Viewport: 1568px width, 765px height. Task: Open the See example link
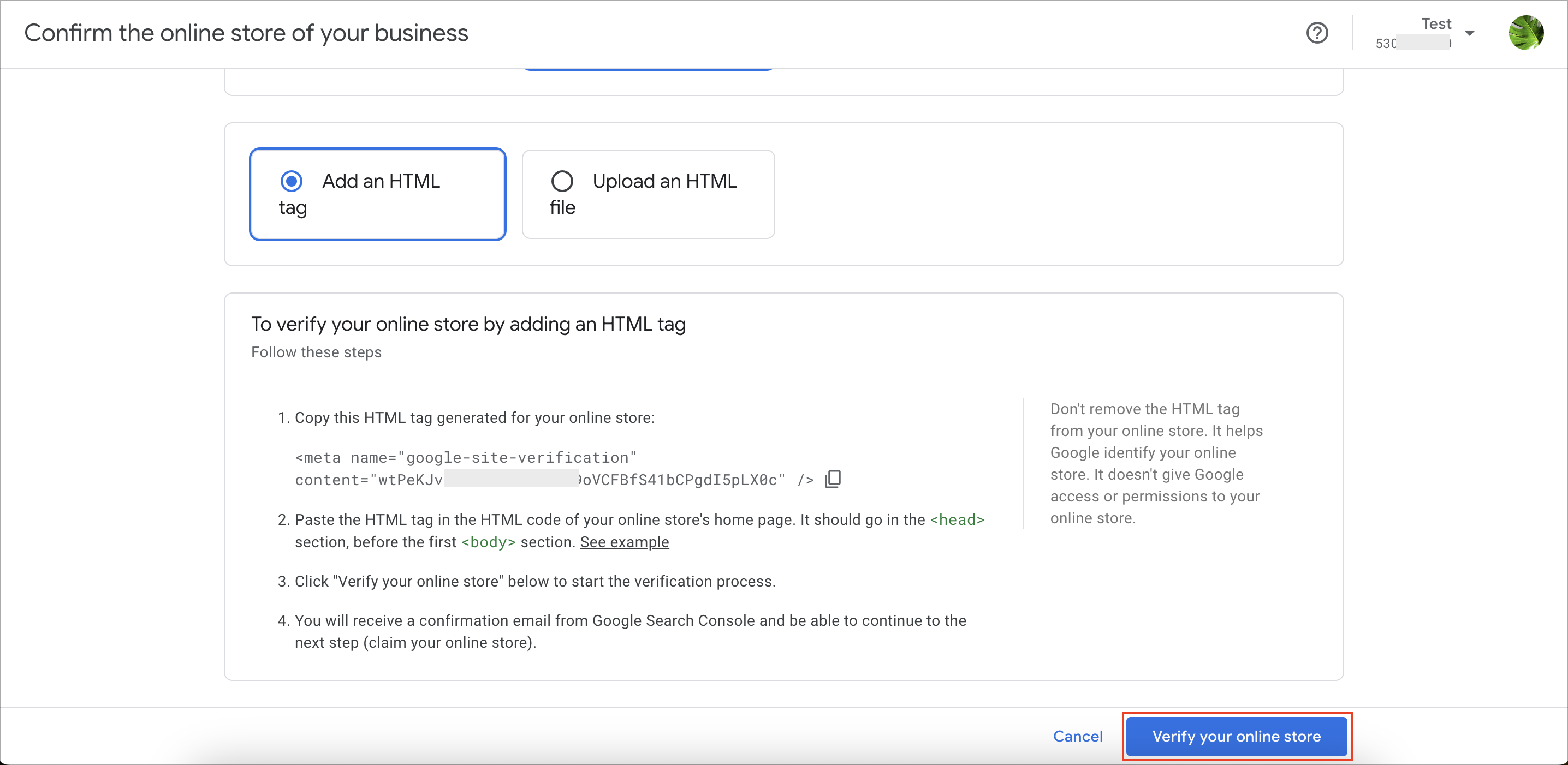625,542
